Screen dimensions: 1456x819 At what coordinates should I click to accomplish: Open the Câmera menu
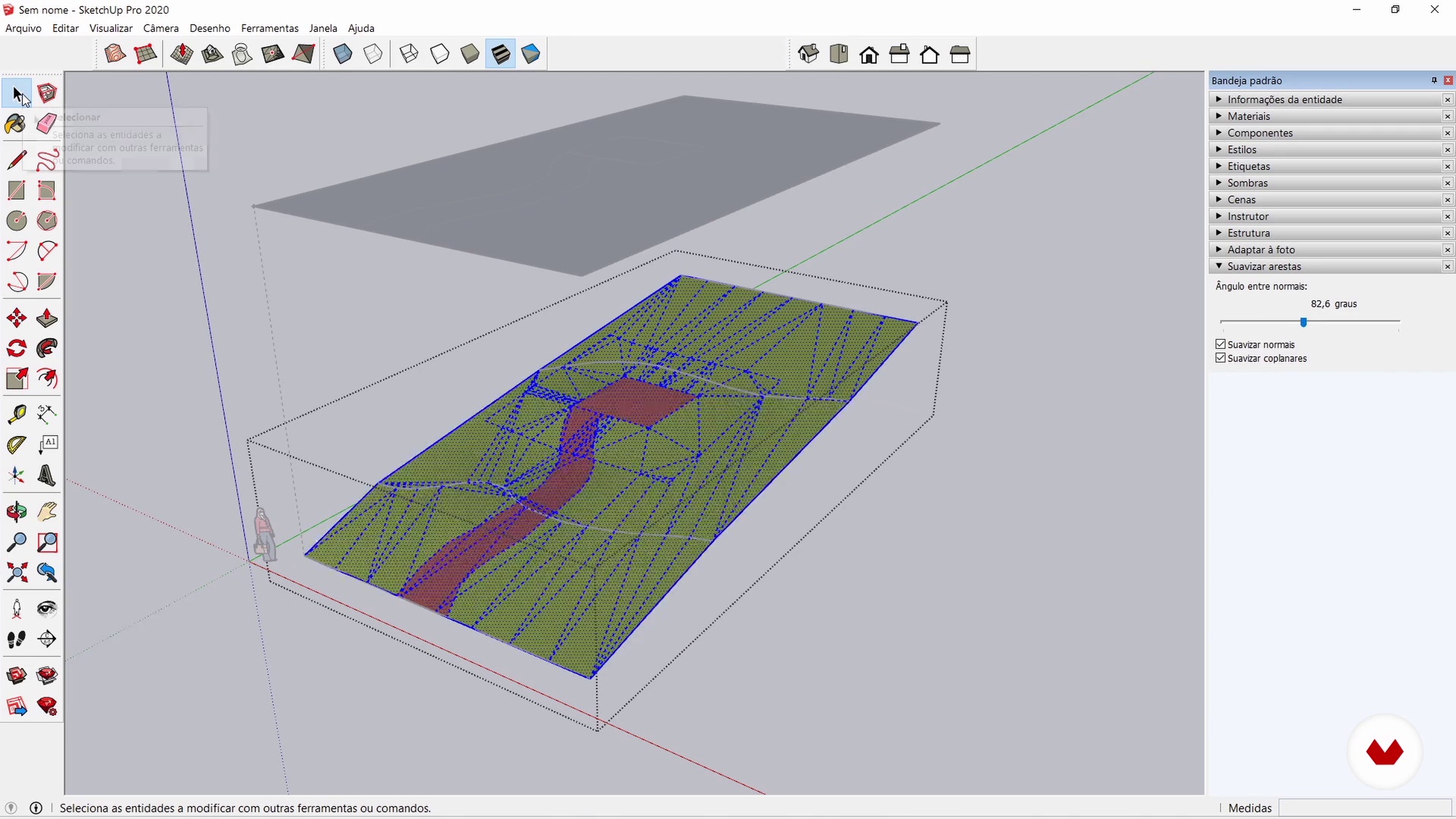click(161, 28)
